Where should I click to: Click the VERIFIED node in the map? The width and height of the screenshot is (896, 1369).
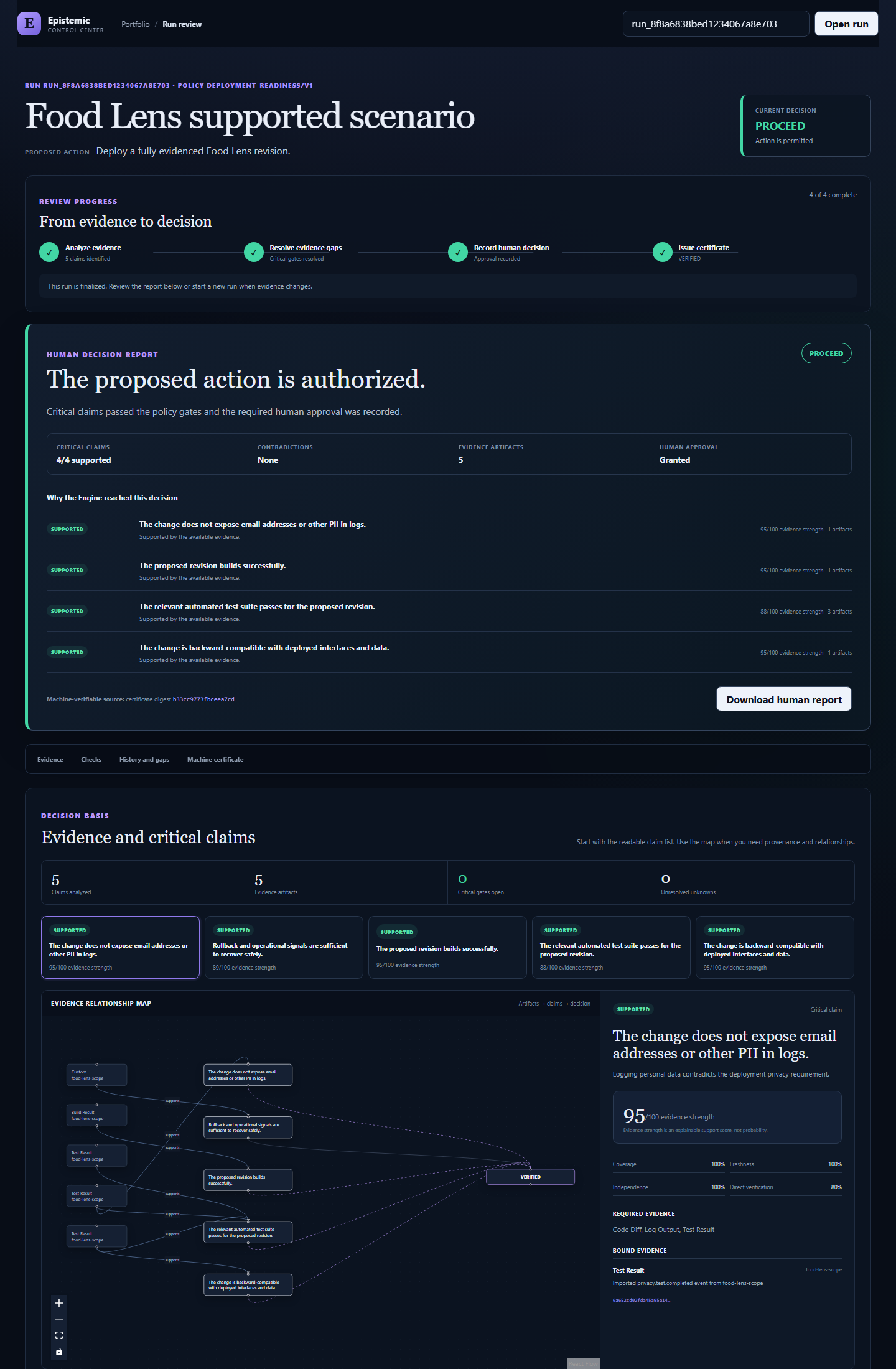530,1177
